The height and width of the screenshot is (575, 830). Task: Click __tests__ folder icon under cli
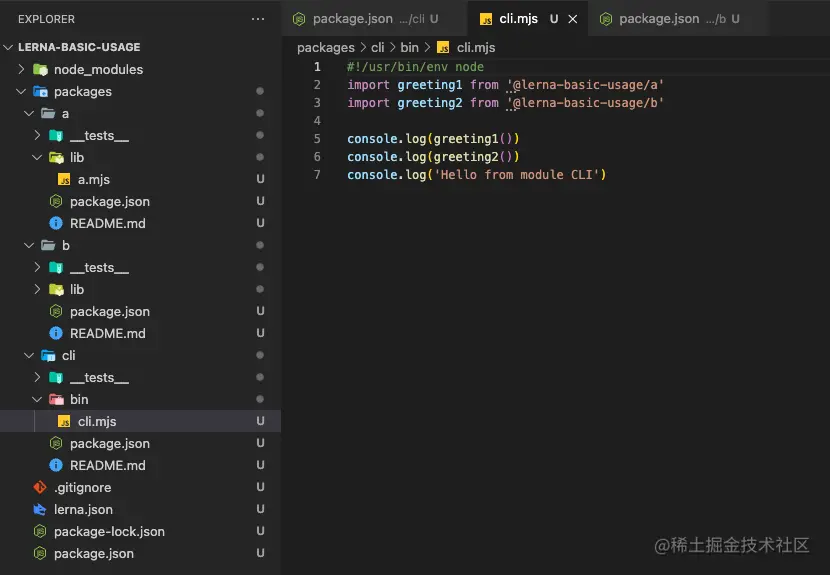(x=56, y=378)
